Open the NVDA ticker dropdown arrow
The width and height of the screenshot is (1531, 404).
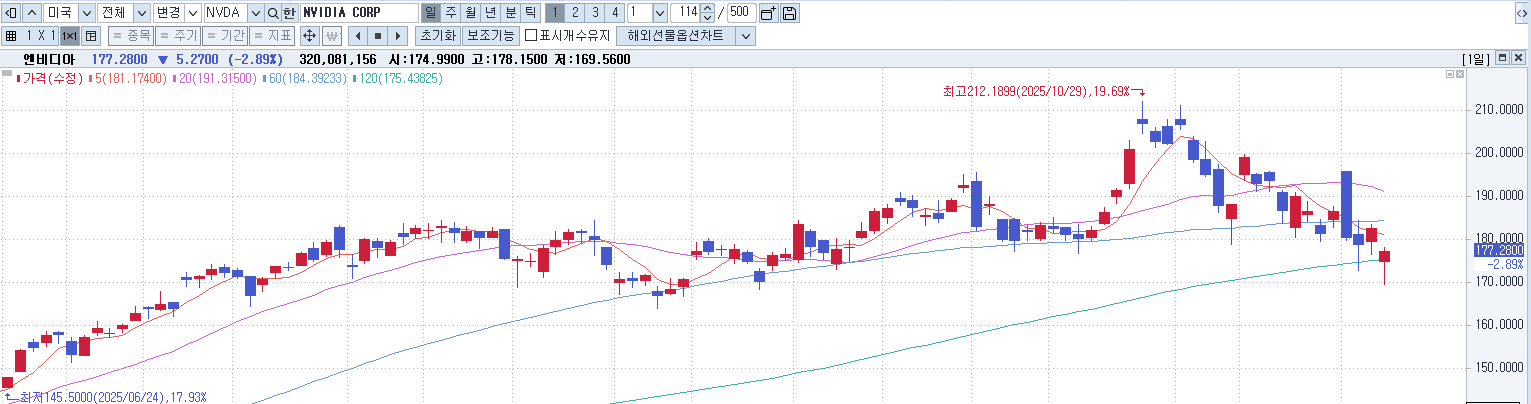tap(255, 13)
